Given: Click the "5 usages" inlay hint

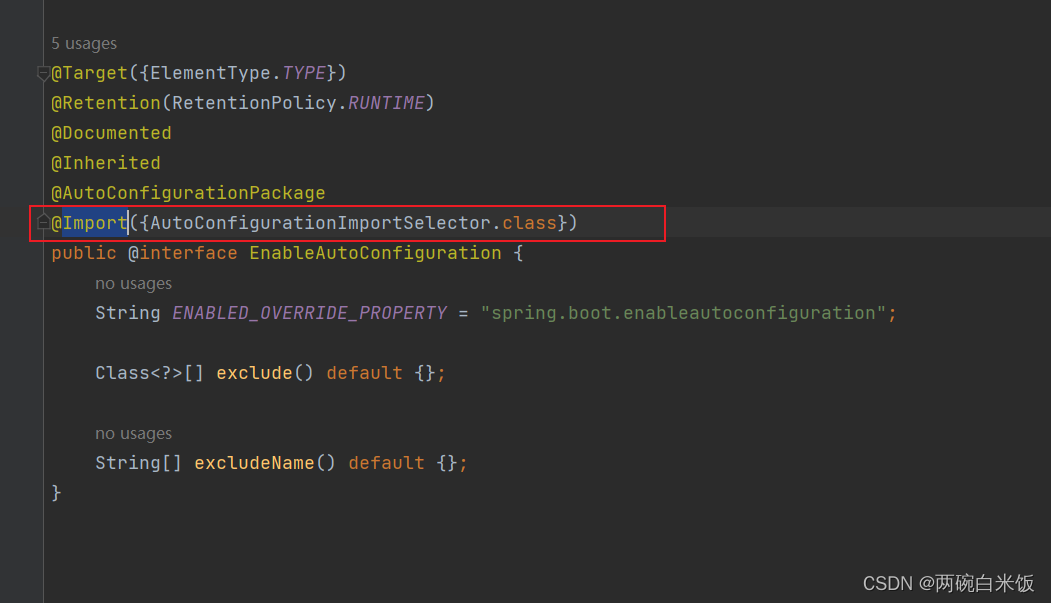Looking at the screenshot, I should tap(84, 43).
